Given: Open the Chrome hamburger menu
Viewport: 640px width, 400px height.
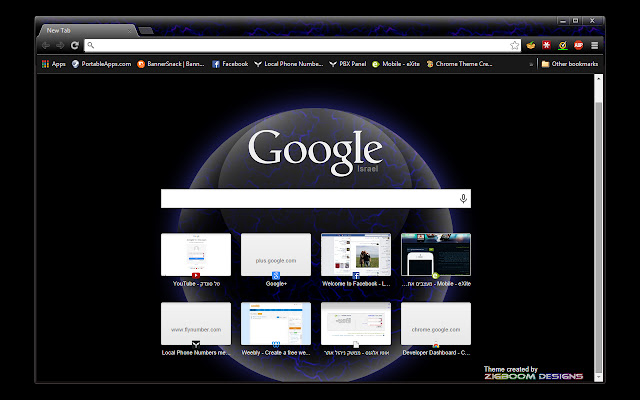Looking at the screenshot, I should 595,45.
